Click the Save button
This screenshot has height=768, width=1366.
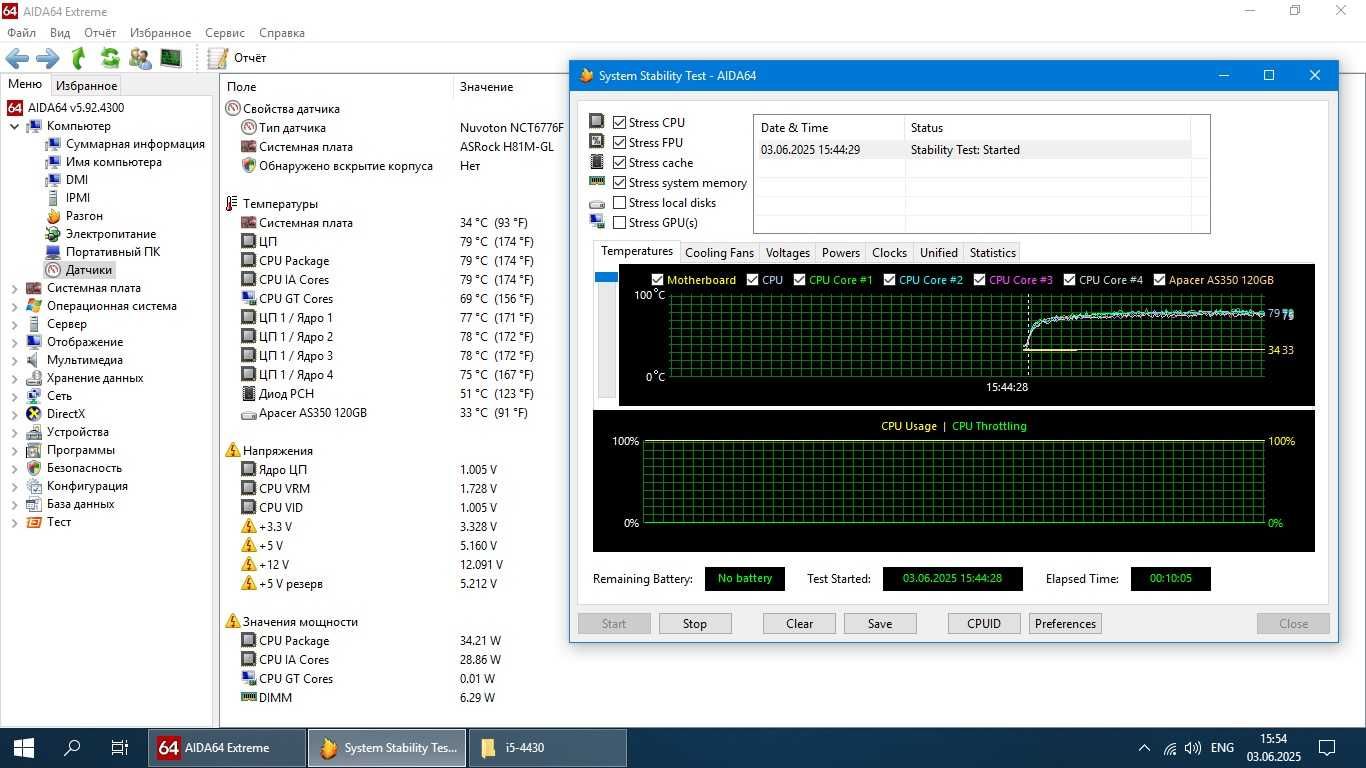[x=880, y=624]
